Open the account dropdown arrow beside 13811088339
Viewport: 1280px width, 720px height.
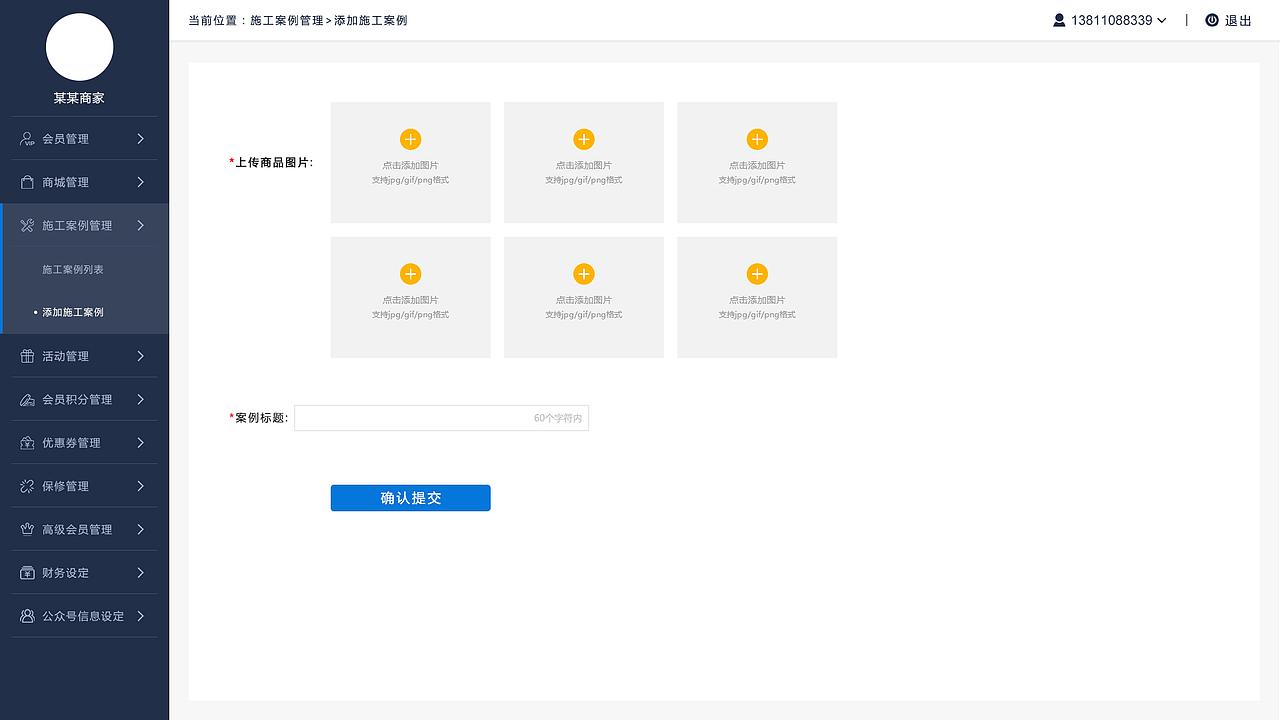1162,21
